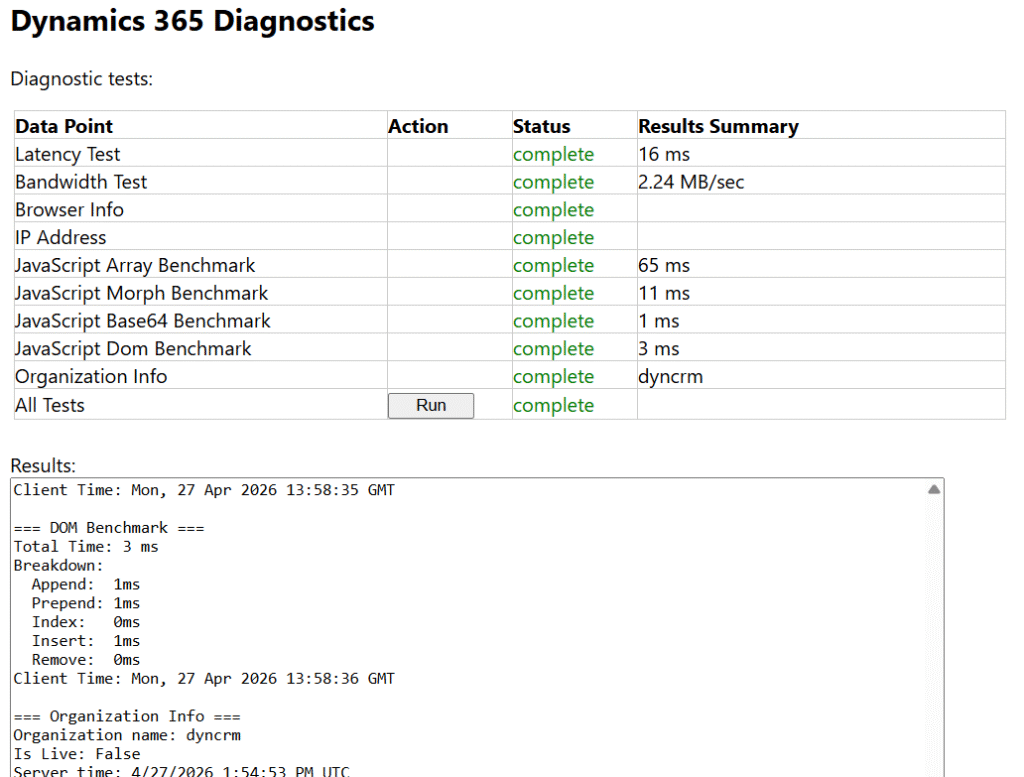Click the 'dyncrm' organization result
This screenshot has height=777, width=1024.
click(x=671, y=377)
